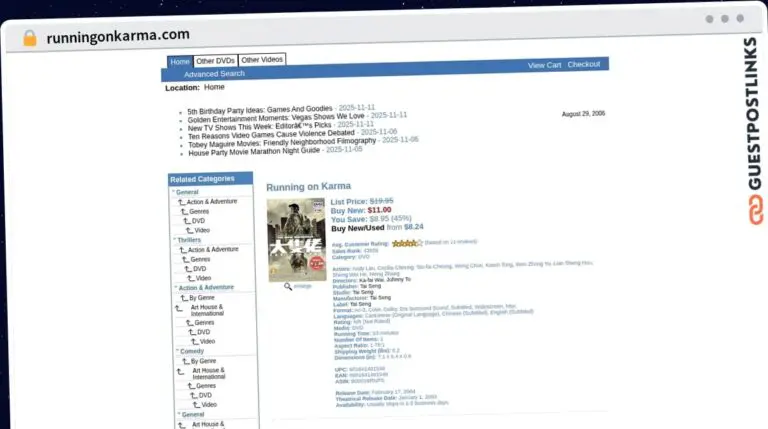The image size is (768, 429).
Task: Click arrow icon beside By Genre under Comedy
Action: click(x=186, y=361)
